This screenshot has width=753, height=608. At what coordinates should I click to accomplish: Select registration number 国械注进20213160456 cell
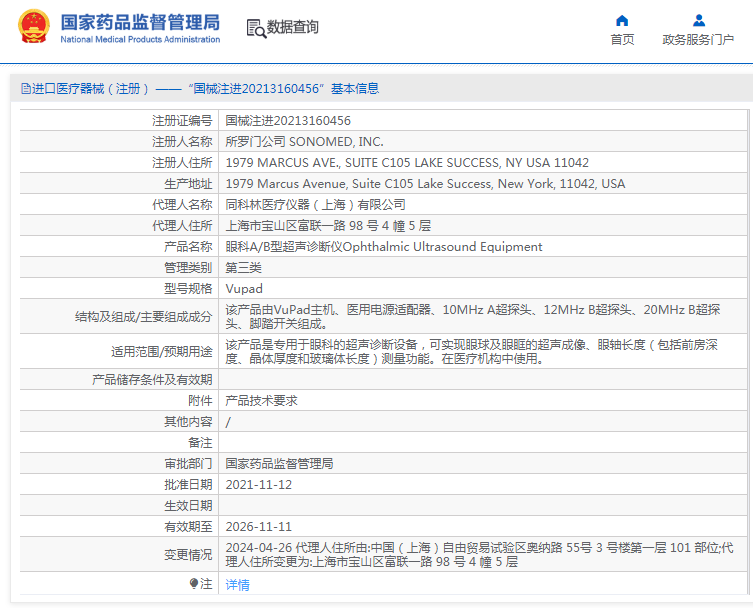(x=288, y=121)
